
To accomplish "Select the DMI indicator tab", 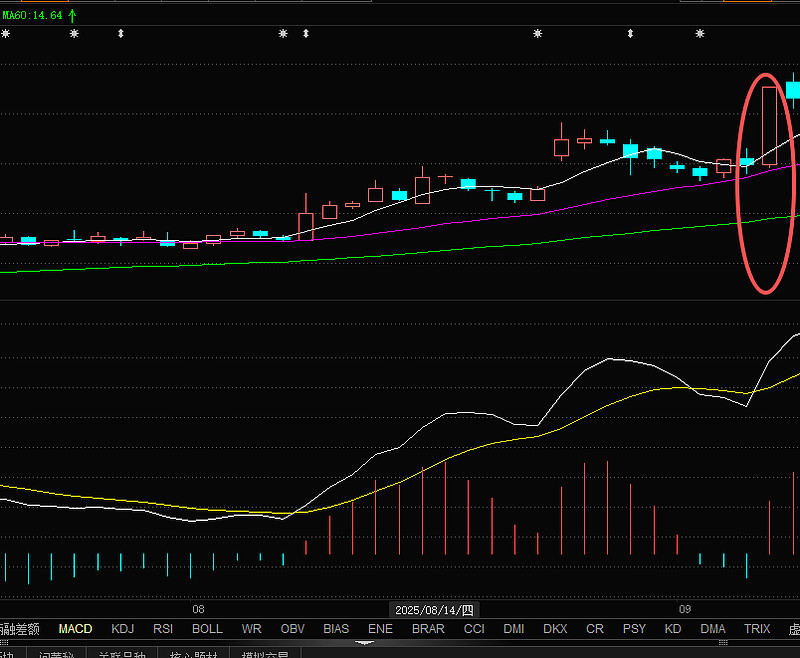I will pos(514,629).
